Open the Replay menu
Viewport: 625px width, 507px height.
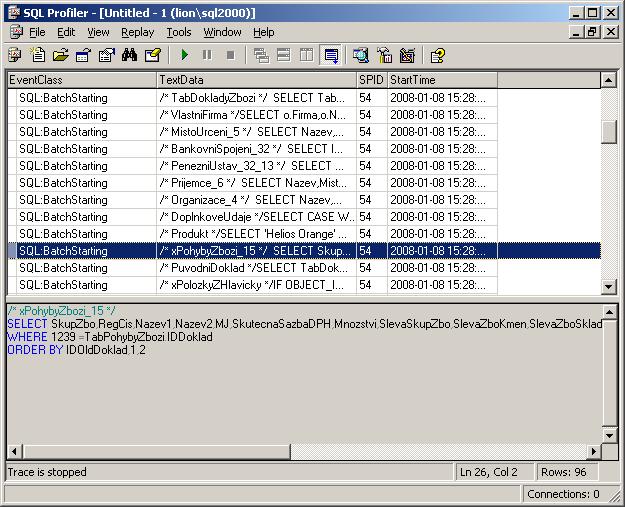click(137, 32)
